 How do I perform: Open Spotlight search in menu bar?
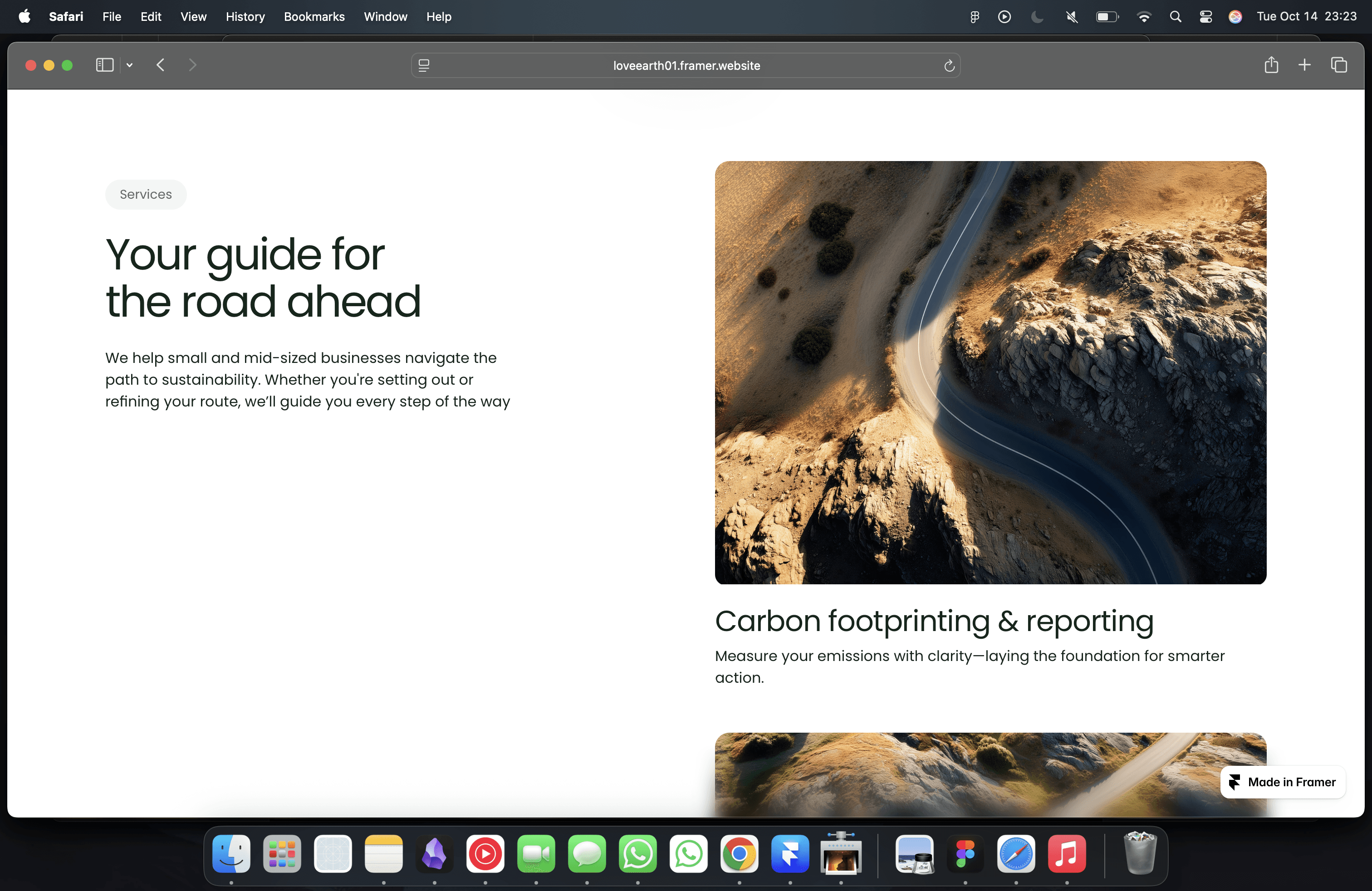[x=1176, y=17]
